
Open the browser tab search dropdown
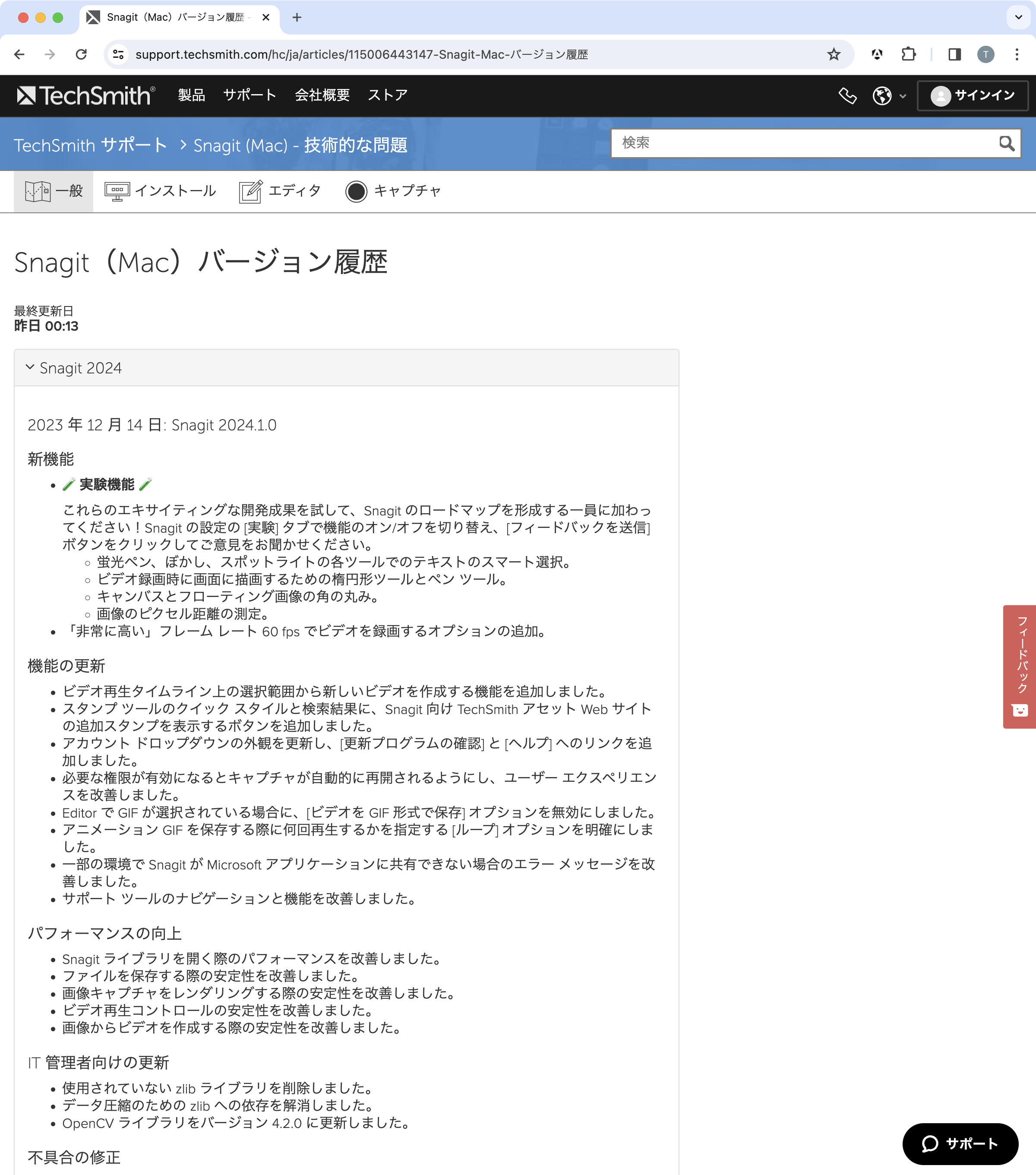click(x=1018, y=17)
